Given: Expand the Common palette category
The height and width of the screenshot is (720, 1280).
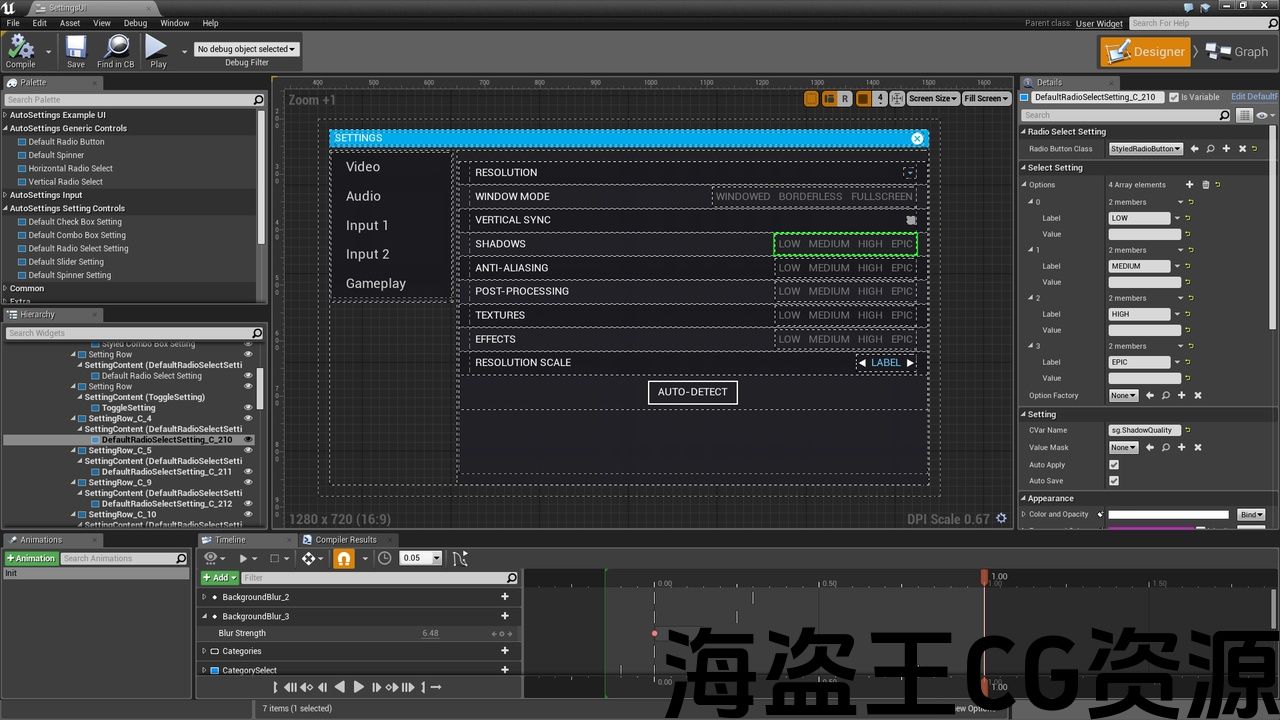Looking at the screenshot, I should 27,288.
